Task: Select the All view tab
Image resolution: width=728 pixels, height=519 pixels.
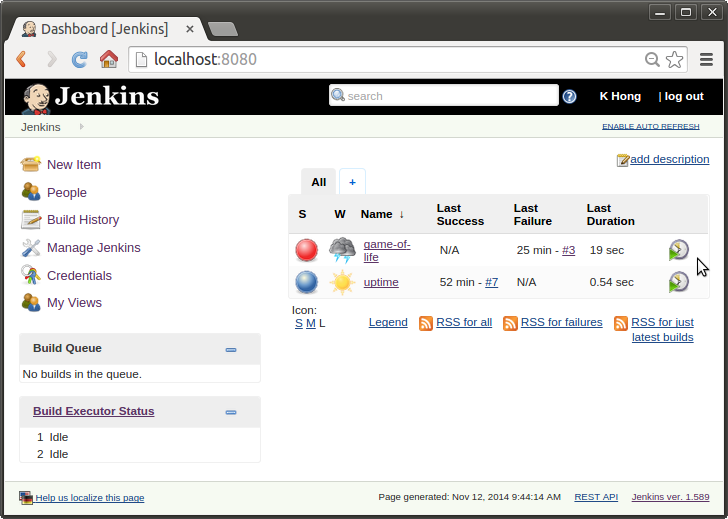Action: pos(318,182)
